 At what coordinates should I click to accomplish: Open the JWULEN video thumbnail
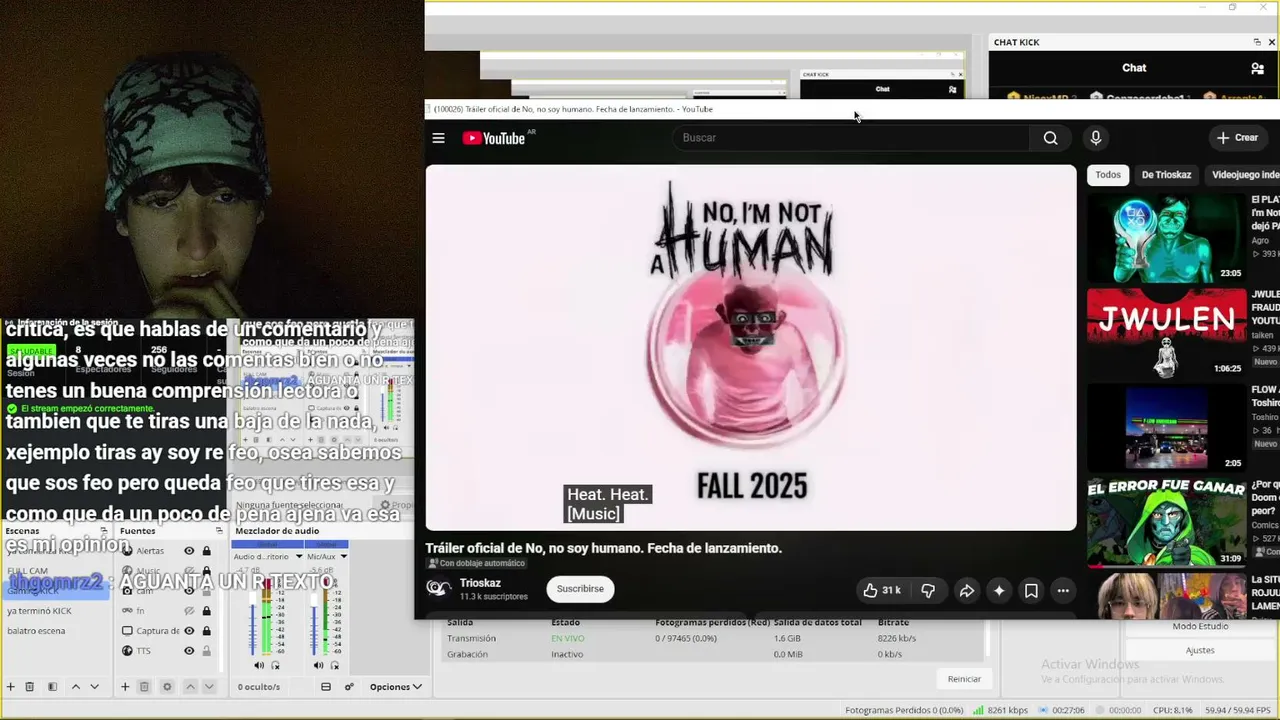[x=1166, y=333]
